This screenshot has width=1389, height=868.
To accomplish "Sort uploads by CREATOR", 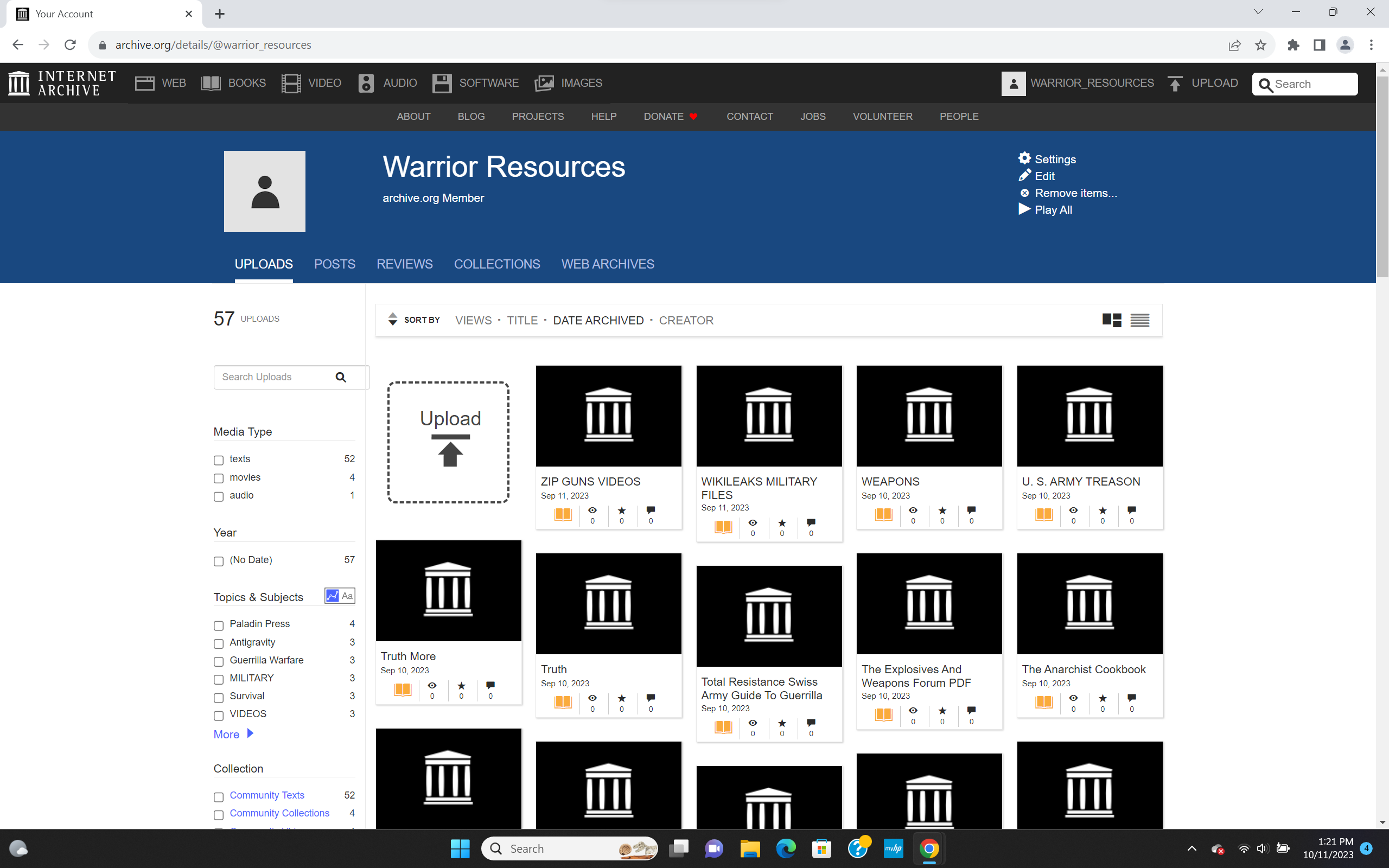I will pos(686,320).
